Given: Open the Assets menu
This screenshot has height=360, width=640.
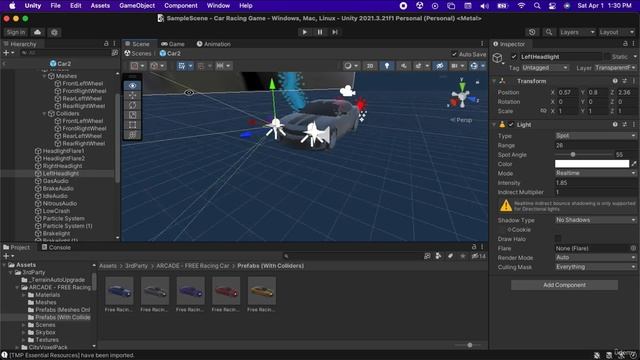Looking at the screenshot, I should (100, 6).
